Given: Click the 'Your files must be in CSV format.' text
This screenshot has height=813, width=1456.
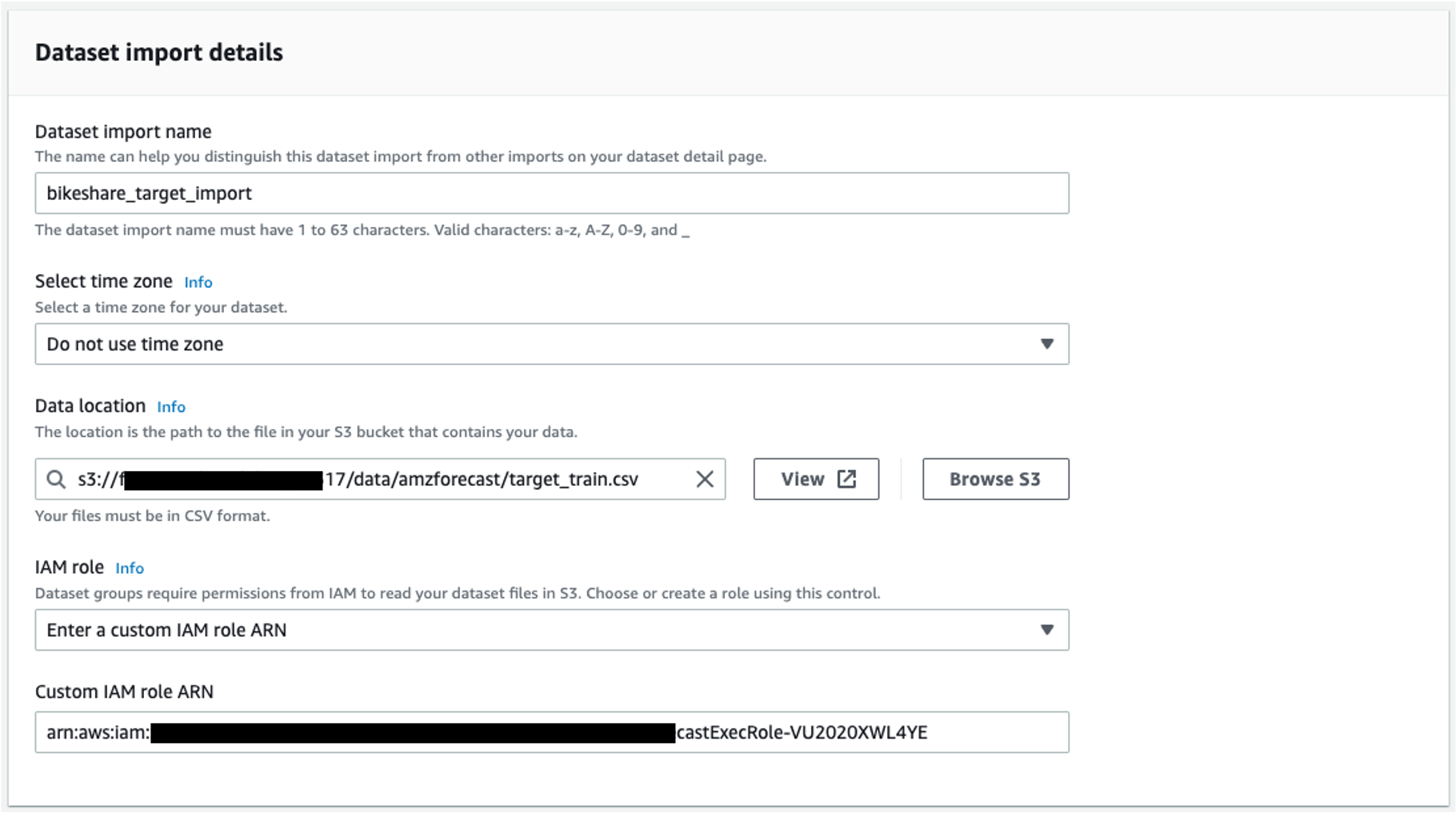Looking at the screenshot, I should pyautogui.click(x=153, y=516).
